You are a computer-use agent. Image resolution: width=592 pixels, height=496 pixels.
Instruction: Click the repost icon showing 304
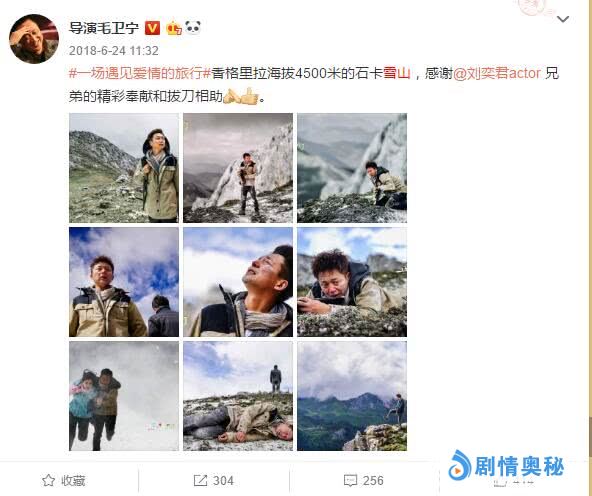(200, 481)
